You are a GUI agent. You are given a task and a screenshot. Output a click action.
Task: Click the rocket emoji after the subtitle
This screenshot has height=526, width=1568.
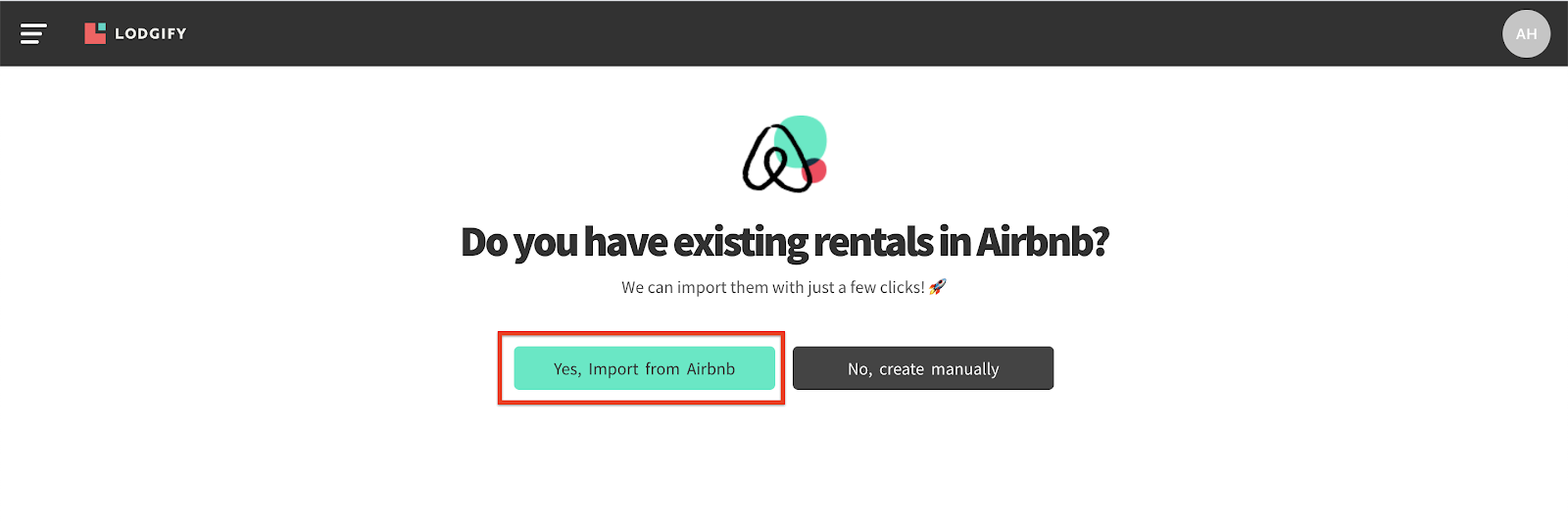pos(938,287)
